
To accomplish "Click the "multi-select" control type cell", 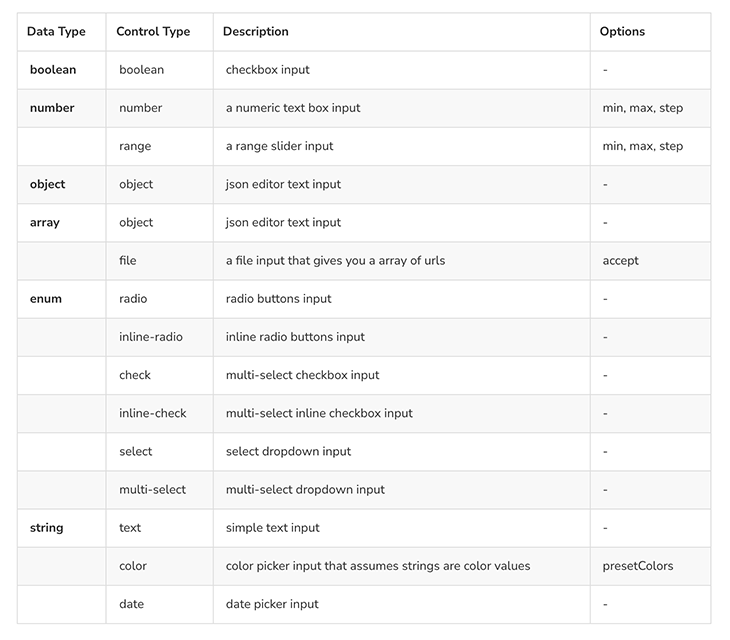I will pos(152,490).
